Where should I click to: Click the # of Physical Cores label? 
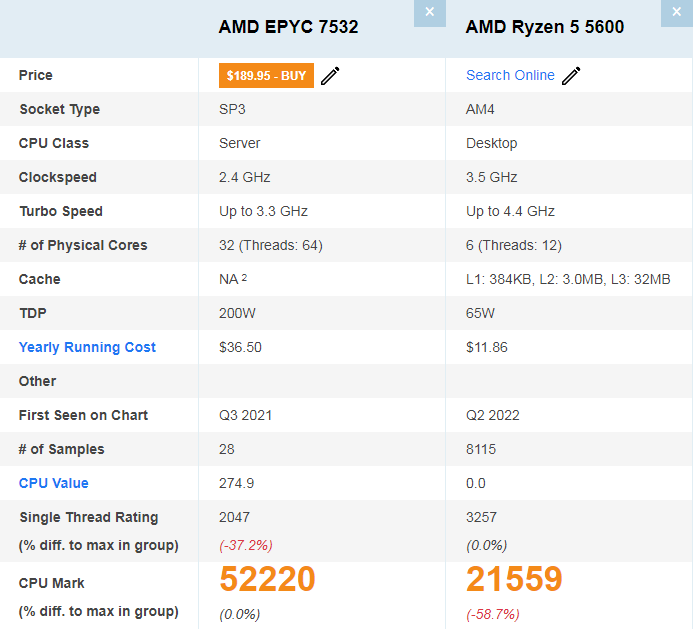point(83,245)
